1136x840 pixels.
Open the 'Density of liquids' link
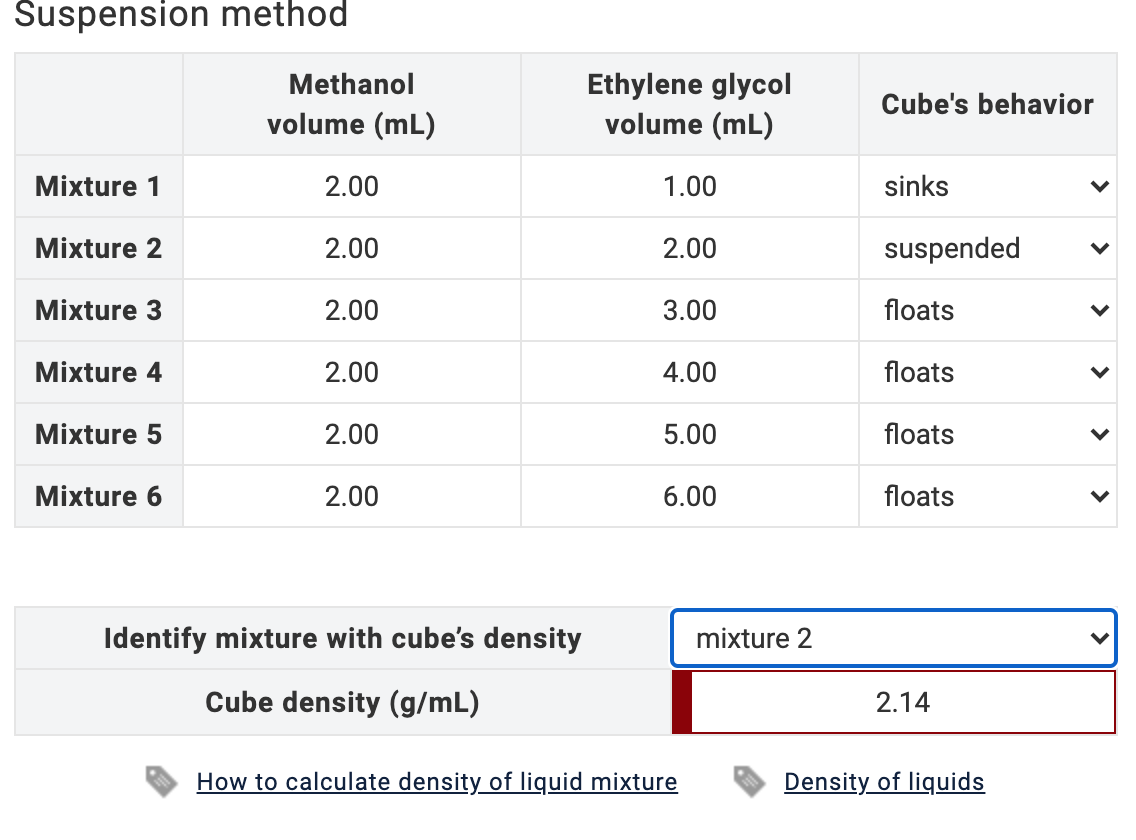pos(884,781)
